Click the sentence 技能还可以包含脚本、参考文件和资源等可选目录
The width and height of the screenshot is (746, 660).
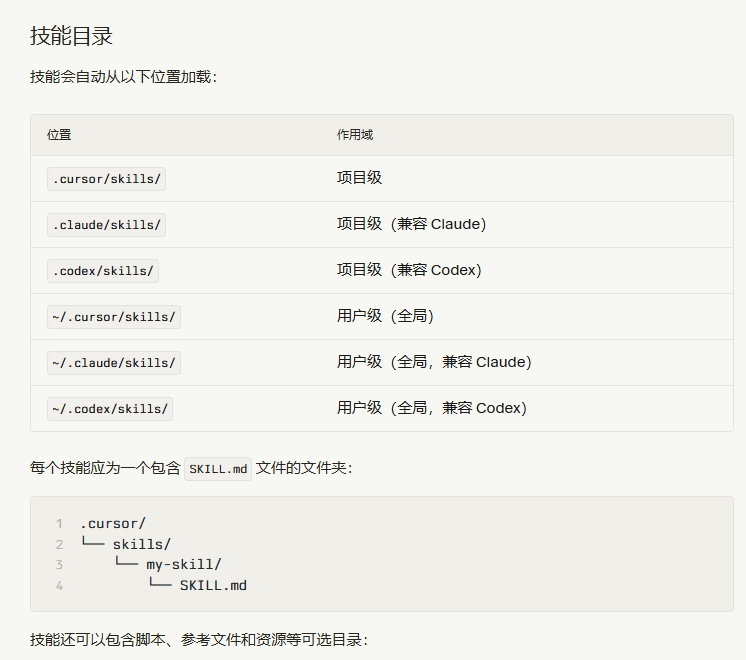(x=199, y=640)
